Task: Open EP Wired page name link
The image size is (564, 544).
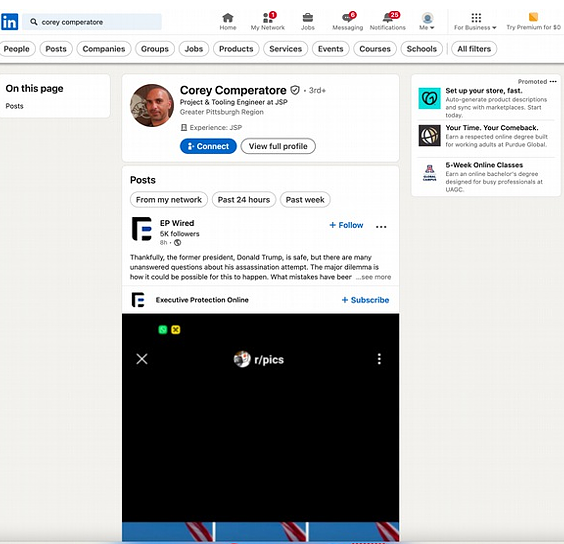Action: [177, 223]
